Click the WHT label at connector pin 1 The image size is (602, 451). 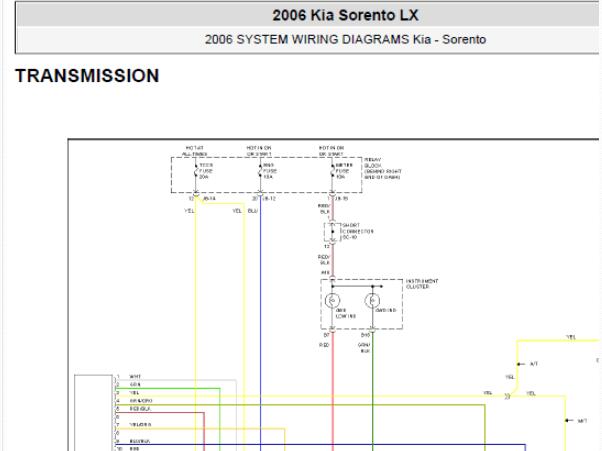(135, 377)
